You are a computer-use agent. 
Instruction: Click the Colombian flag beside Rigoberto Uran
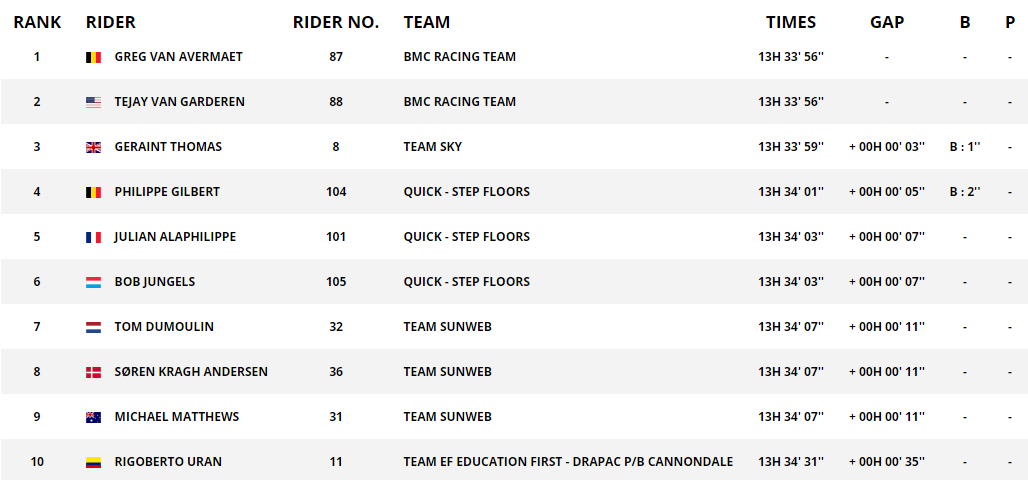click(x=93, y=462)
